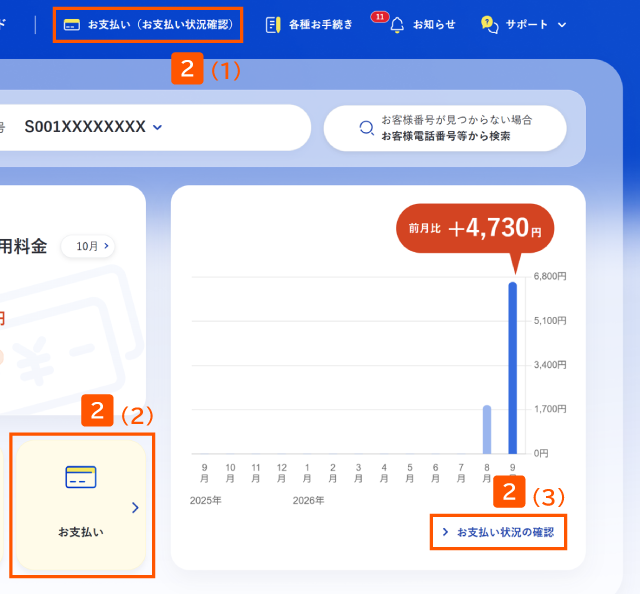The image size is (640, 594).
Task: Click the August bar in the chart
Action: [x=487, y=429]
